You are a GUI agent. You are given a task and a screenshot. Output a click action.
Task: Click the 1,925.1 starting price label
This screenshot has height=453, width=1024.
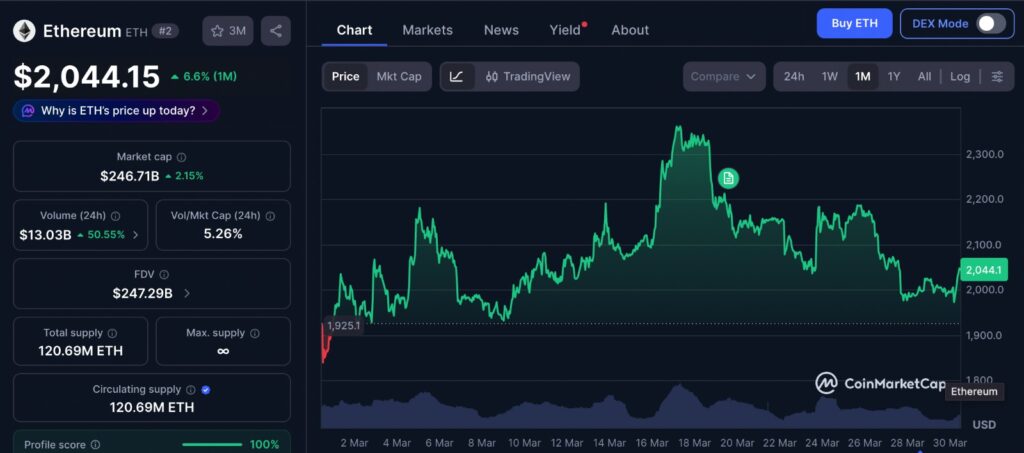click(x=344, y=325)
